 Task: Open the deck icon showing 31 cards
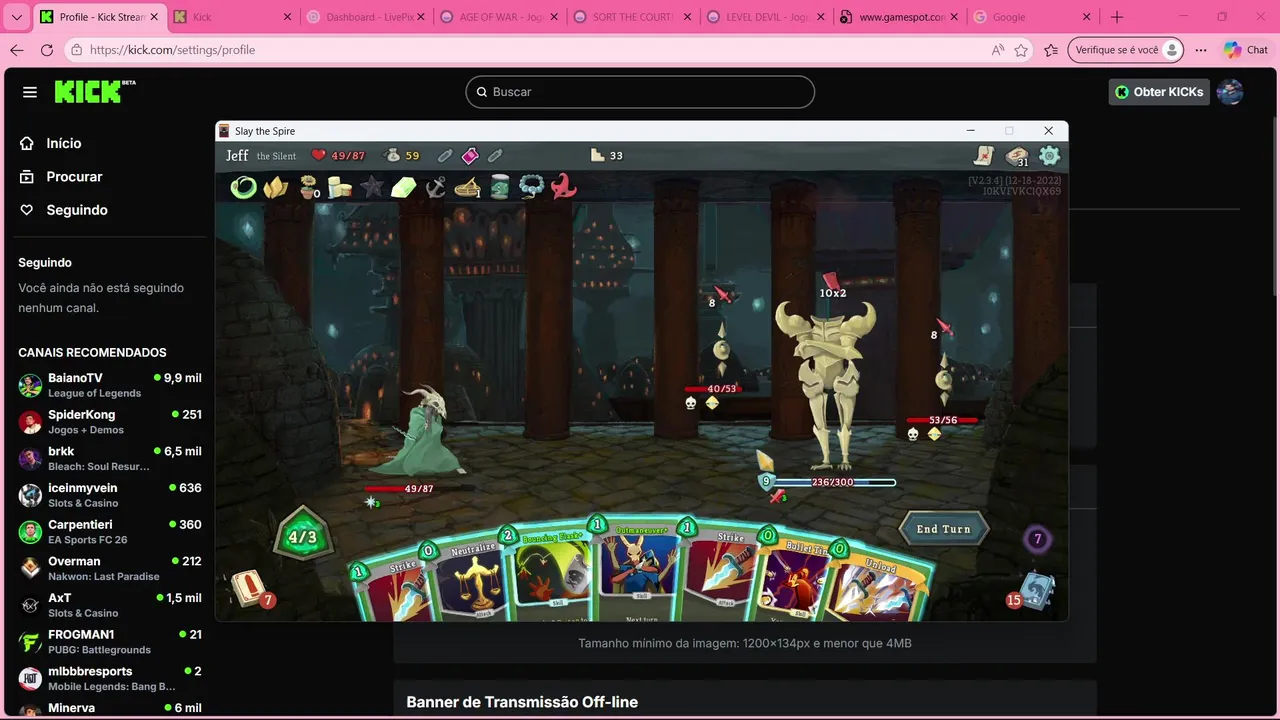click(1017, 156)
